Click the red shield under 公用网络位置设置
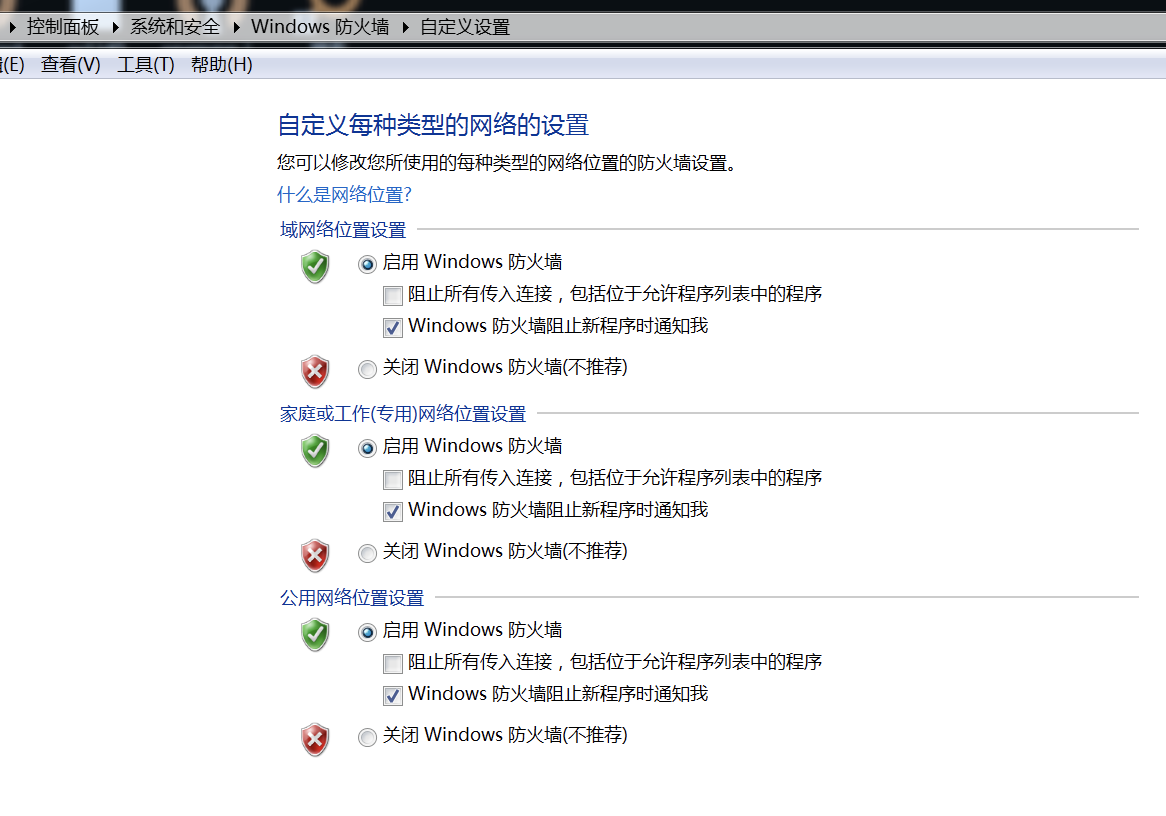Viewport: 1166px width, 816px height. pyautogui.click(x=315, y=740)
